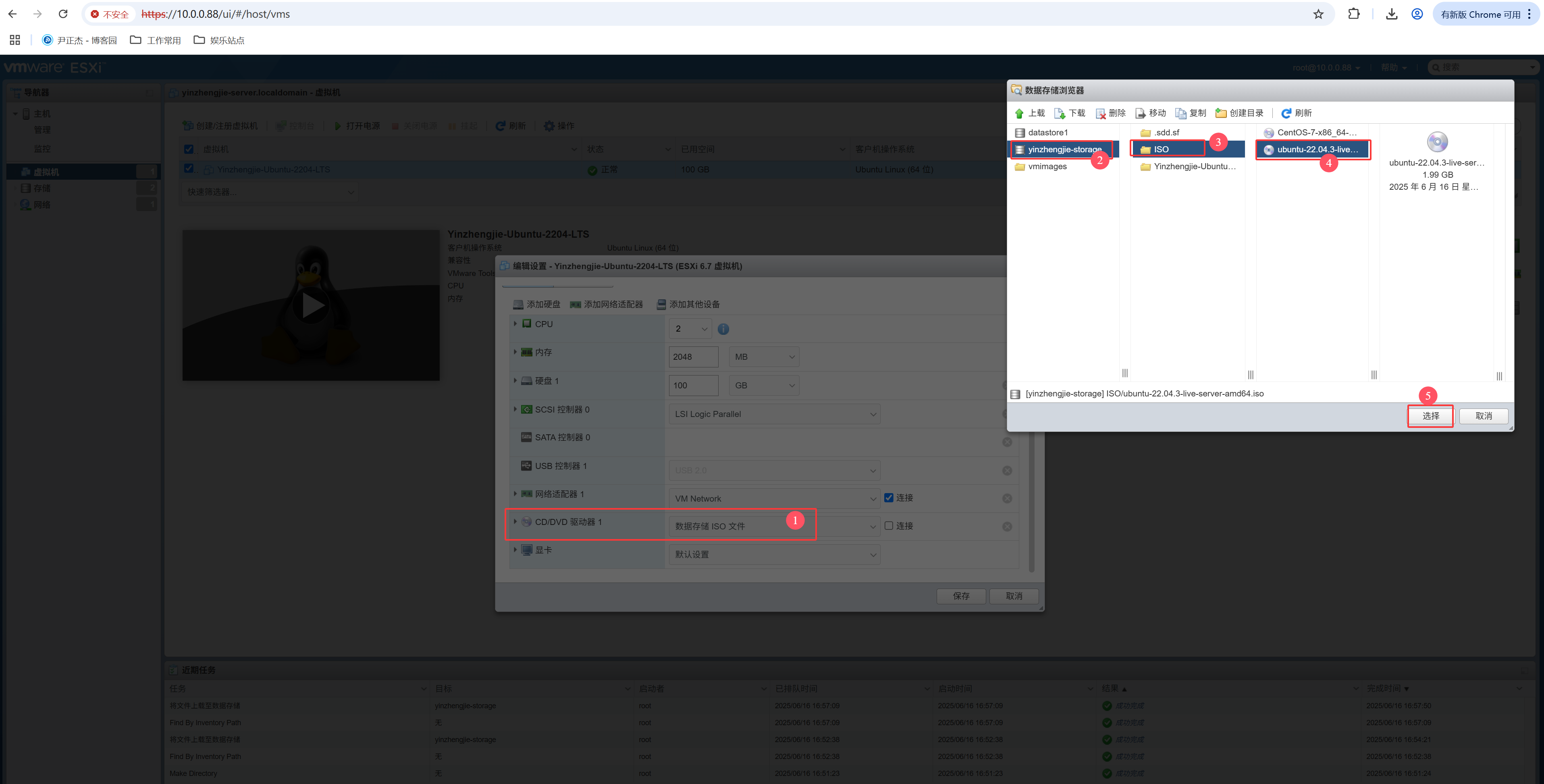Open CPU count dropdown
The image size is (1544, 784).
click(x=690, y=329)
